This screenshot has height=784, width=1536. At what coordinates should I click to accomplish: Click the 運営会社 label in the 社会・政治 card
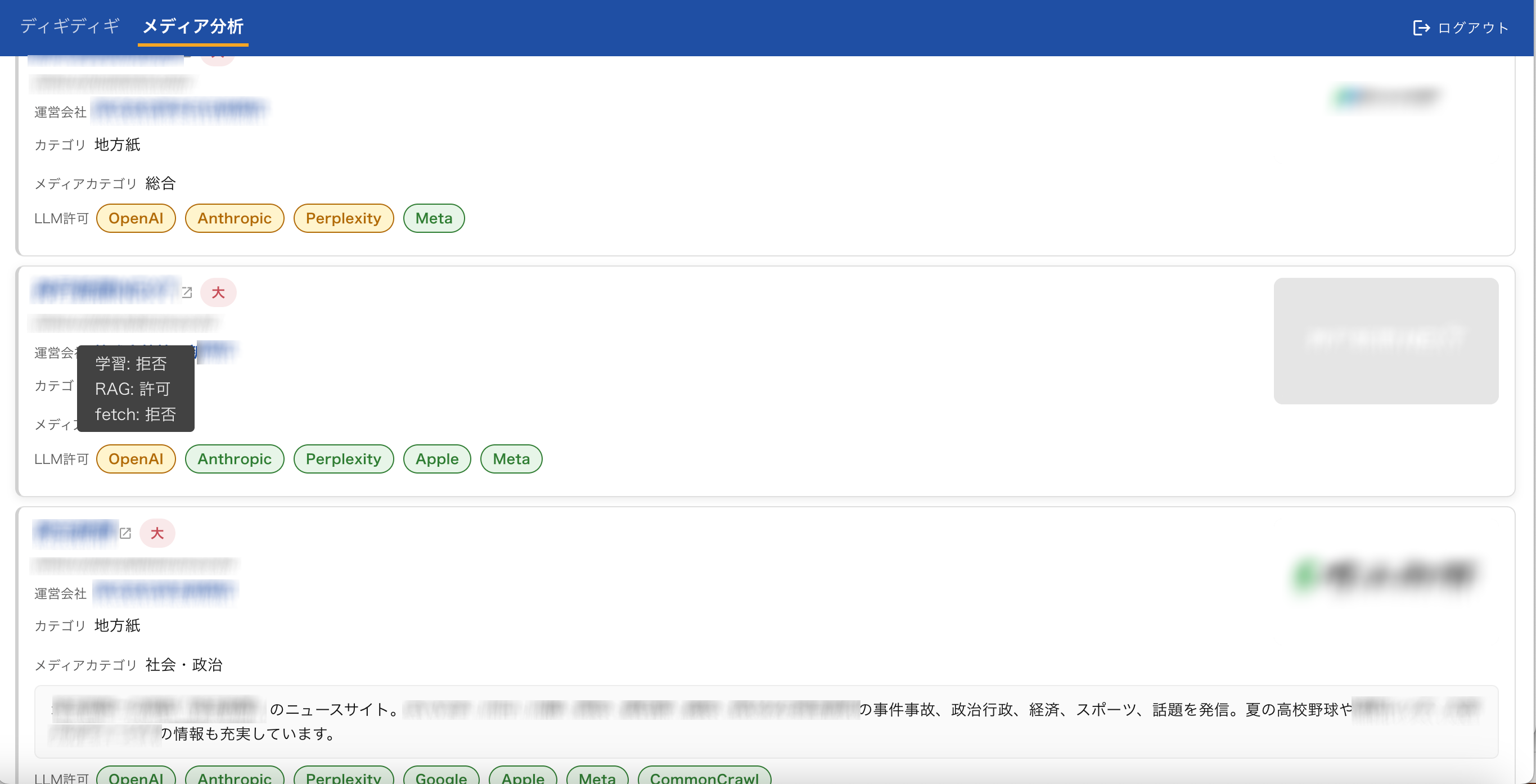tap(60, 593)
